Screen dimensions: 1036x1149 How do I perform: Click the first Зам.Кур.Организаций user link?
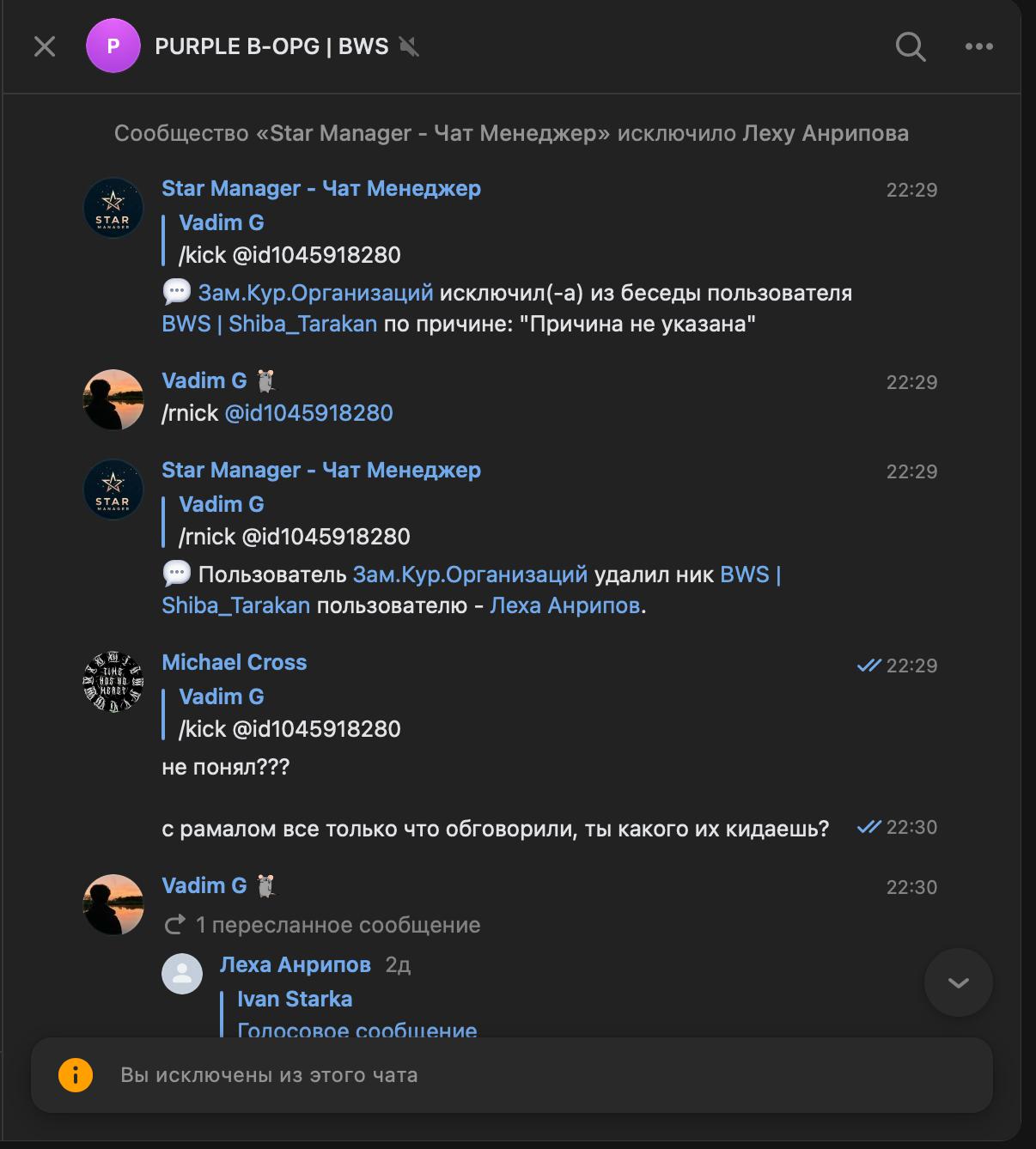pyautogui.click(x=315, y=293)
